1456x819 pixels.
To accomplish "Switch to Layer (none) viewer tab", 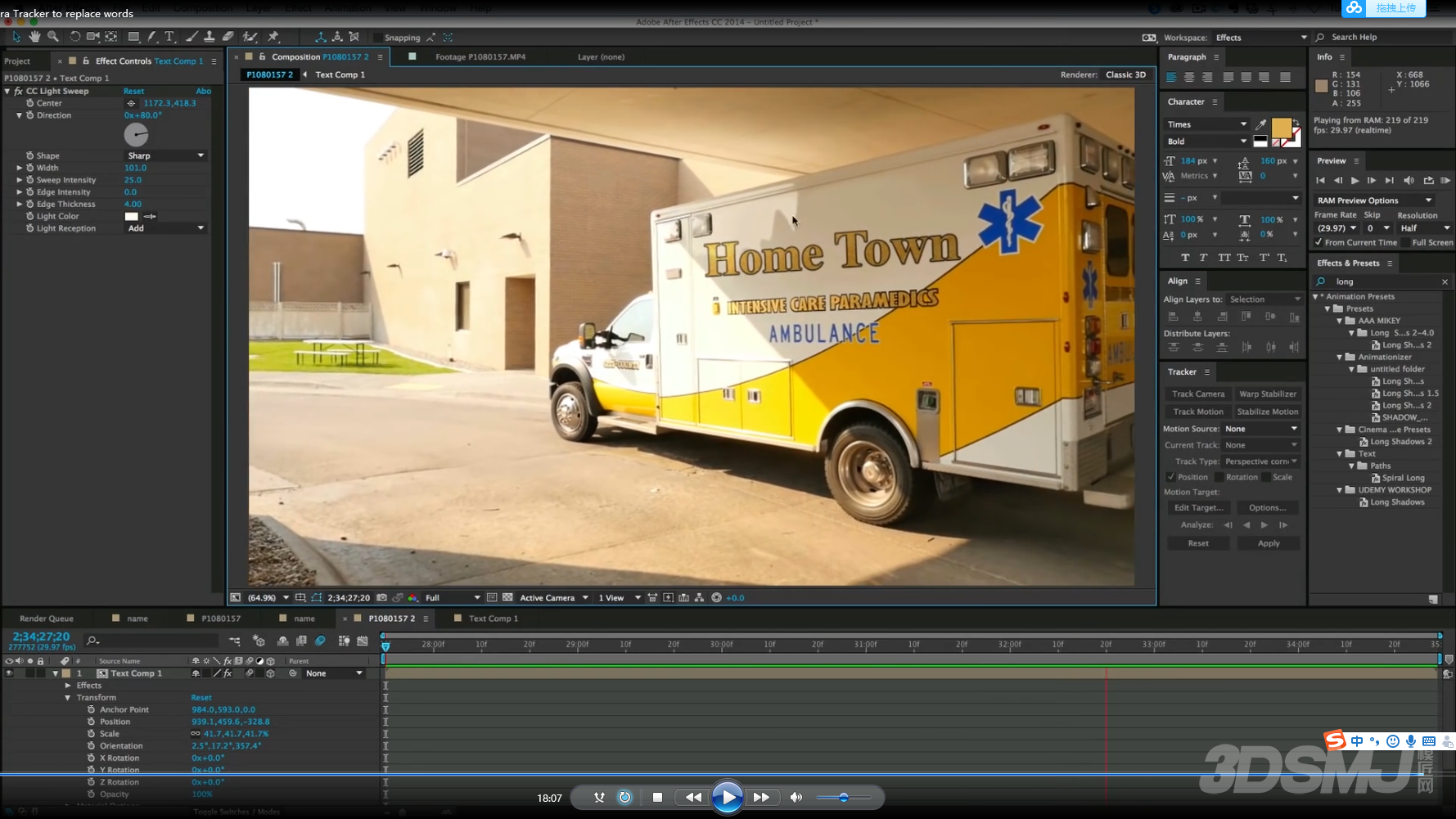I will coord(601,57).
